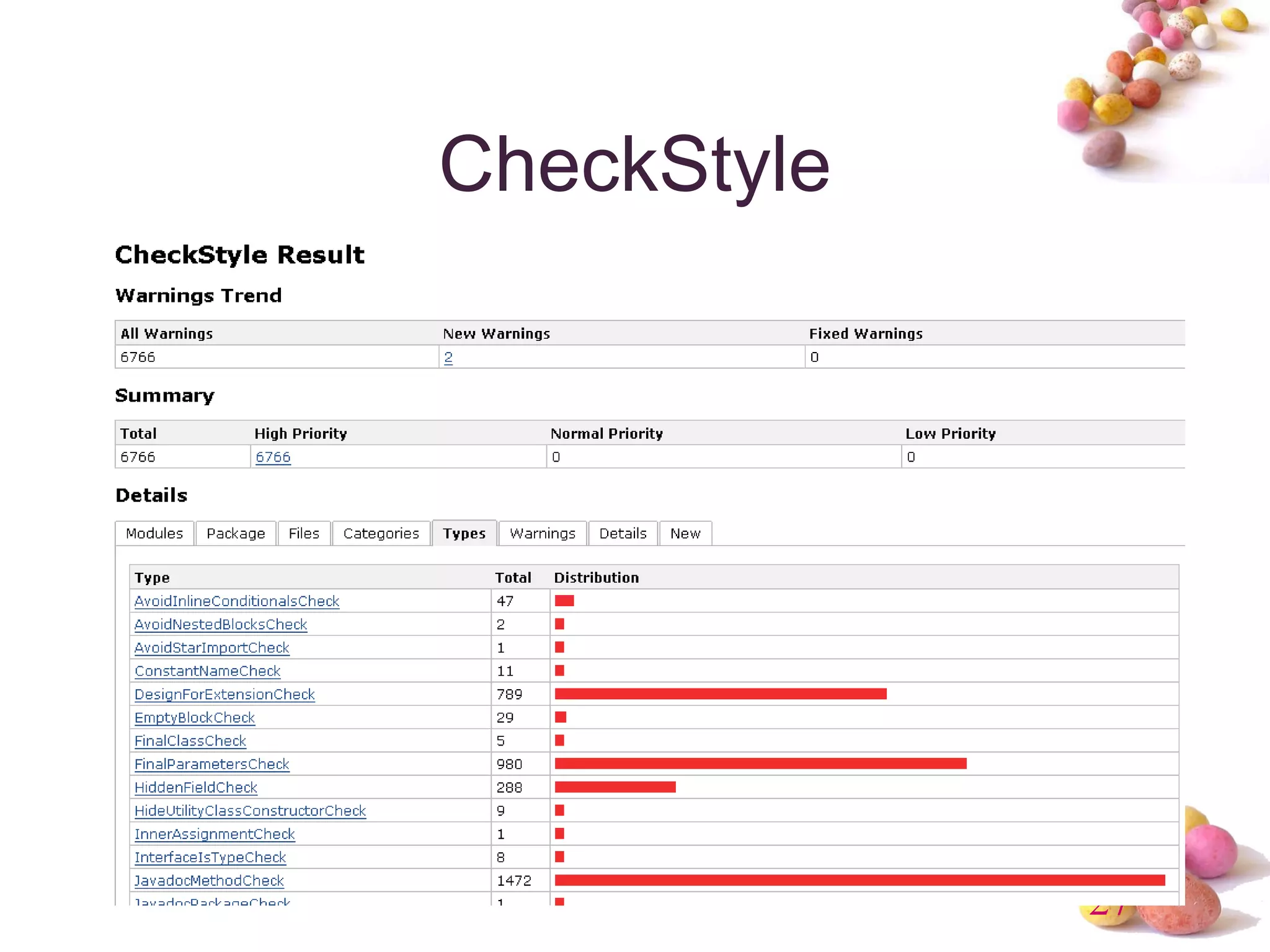Click the total value 29
This screenshot has width=1270, height=952.
click(x=505, y=717)
